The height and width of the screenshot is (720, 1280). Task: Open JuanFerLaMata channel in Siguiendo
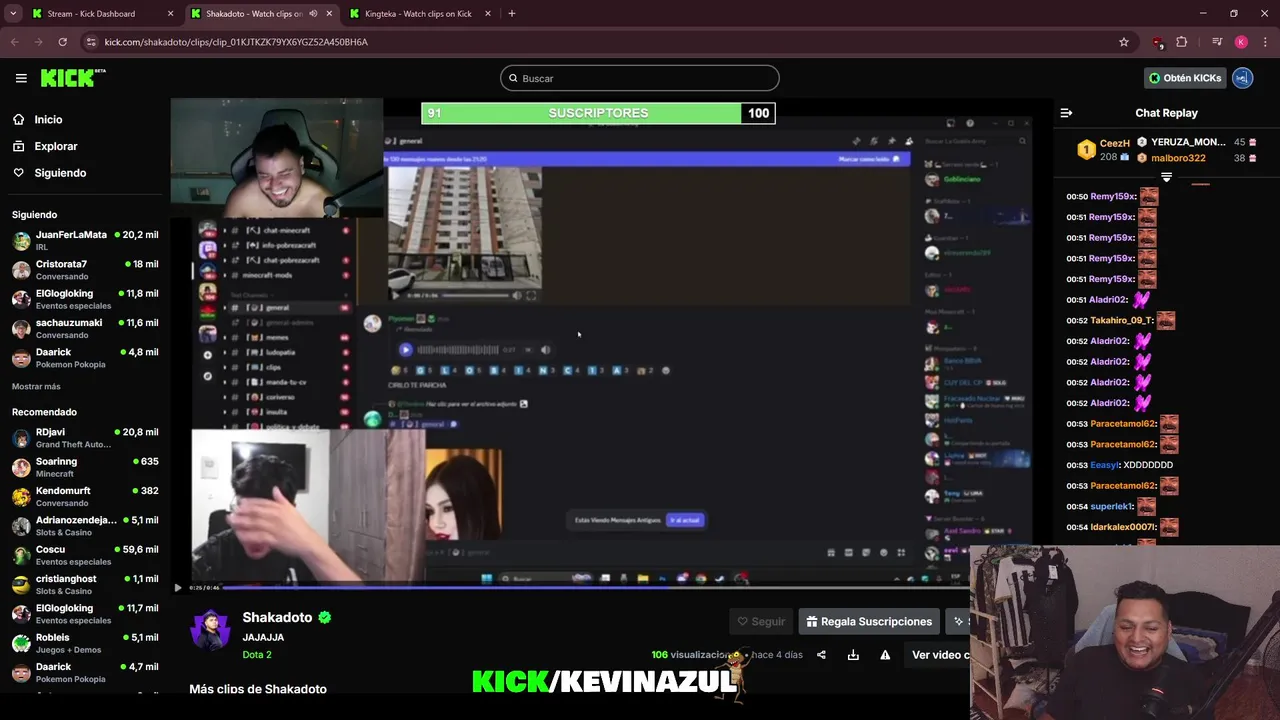pyautogui.click(x=85, y=241)
